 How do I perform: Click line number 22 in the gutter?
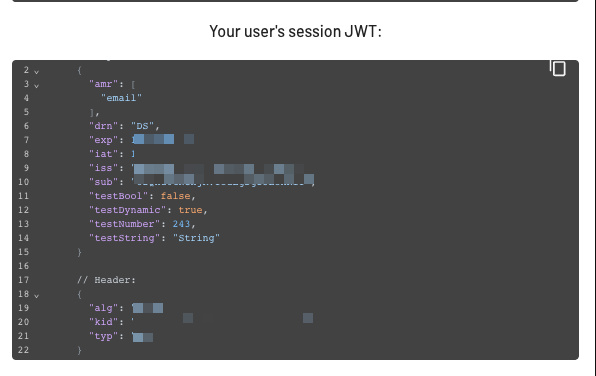click(x=24, y=350)
